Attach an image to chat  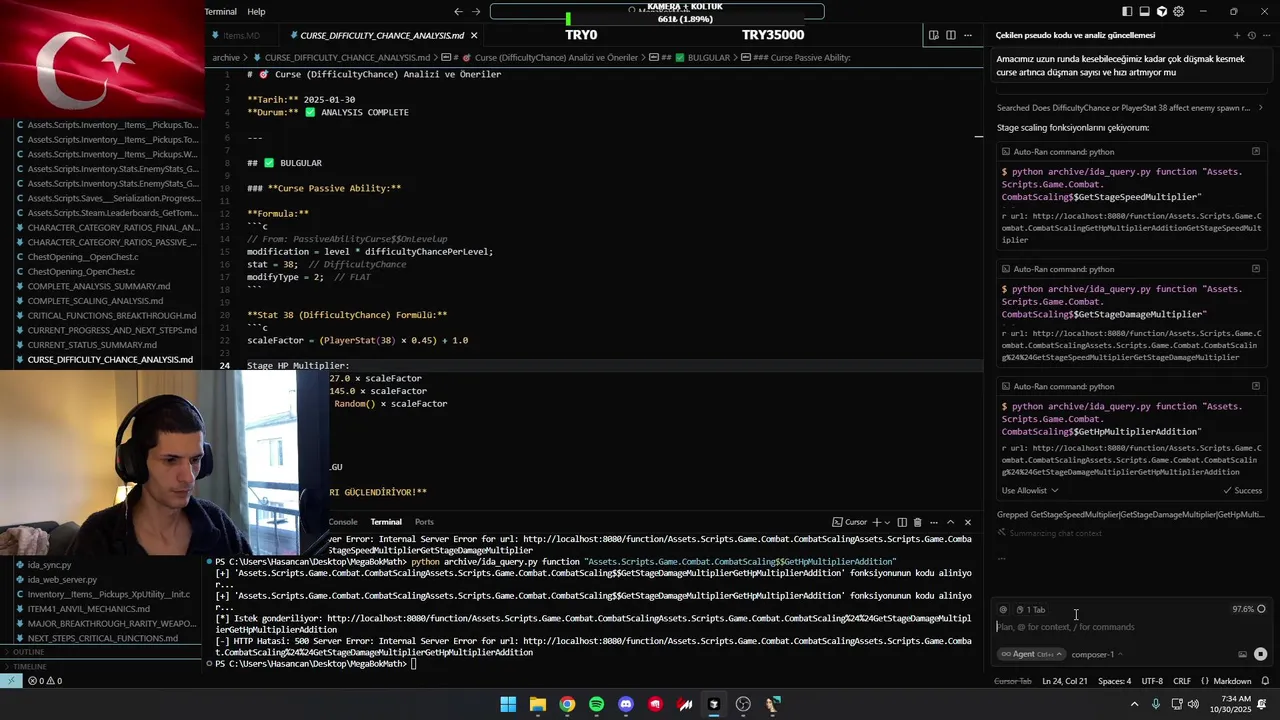(1242, 654)
